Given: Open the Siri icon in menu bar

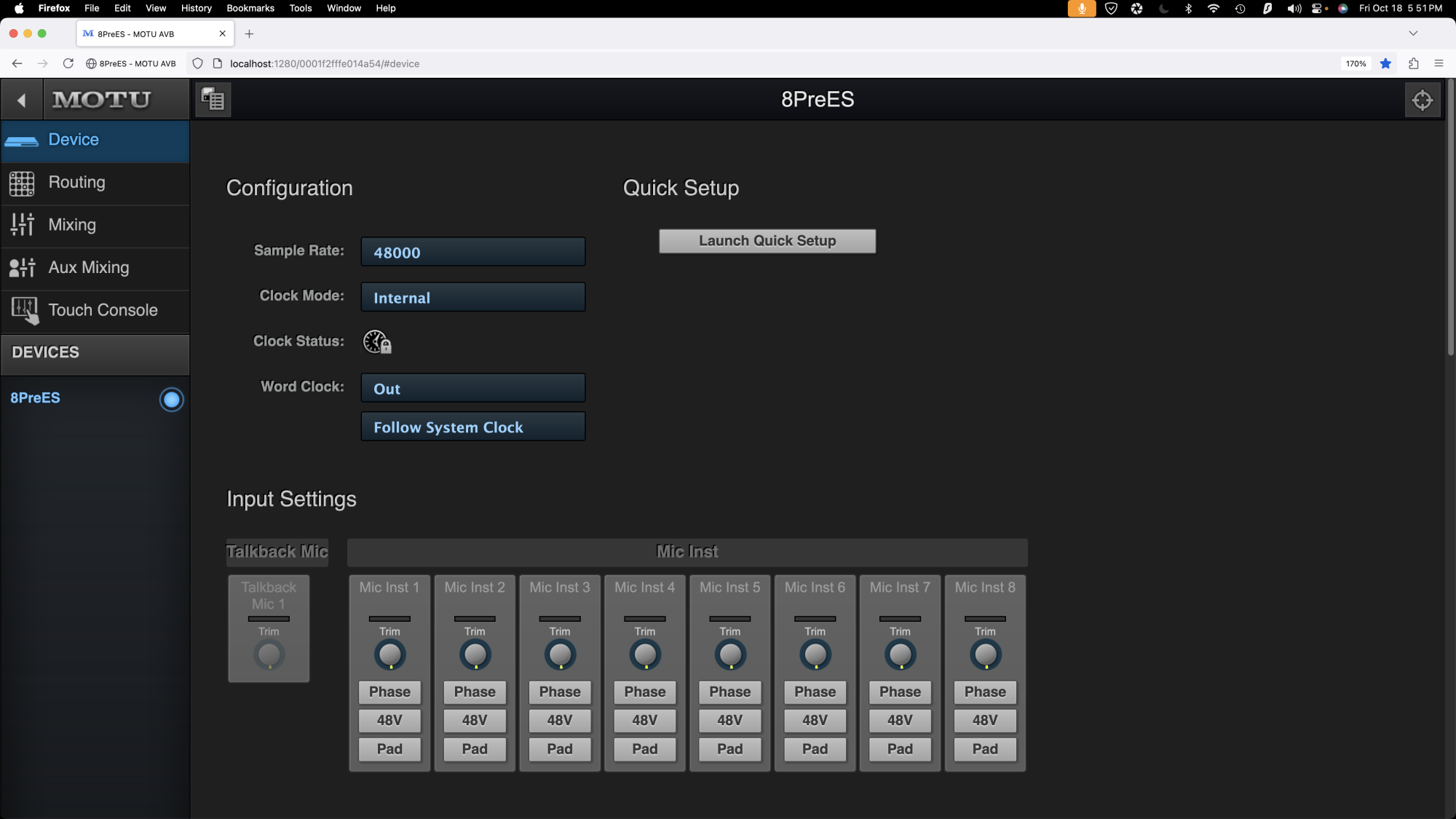Looking at the screenshot, I should click(x=1342, y=8).
